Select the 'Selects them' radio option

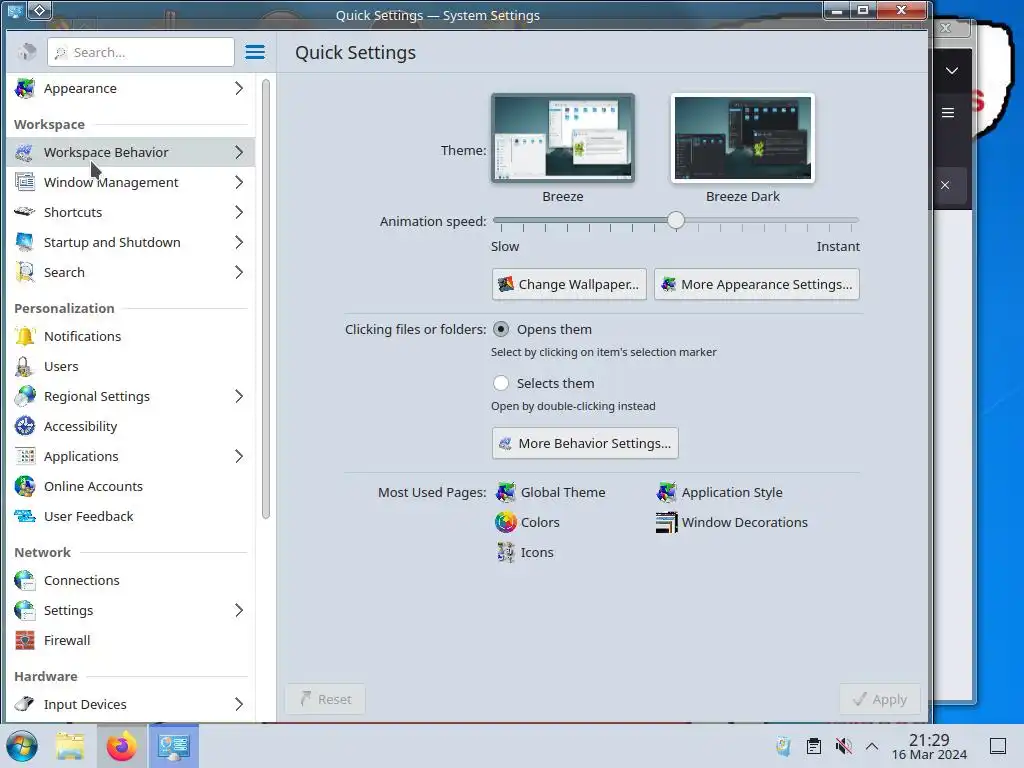tap(501, 383)
